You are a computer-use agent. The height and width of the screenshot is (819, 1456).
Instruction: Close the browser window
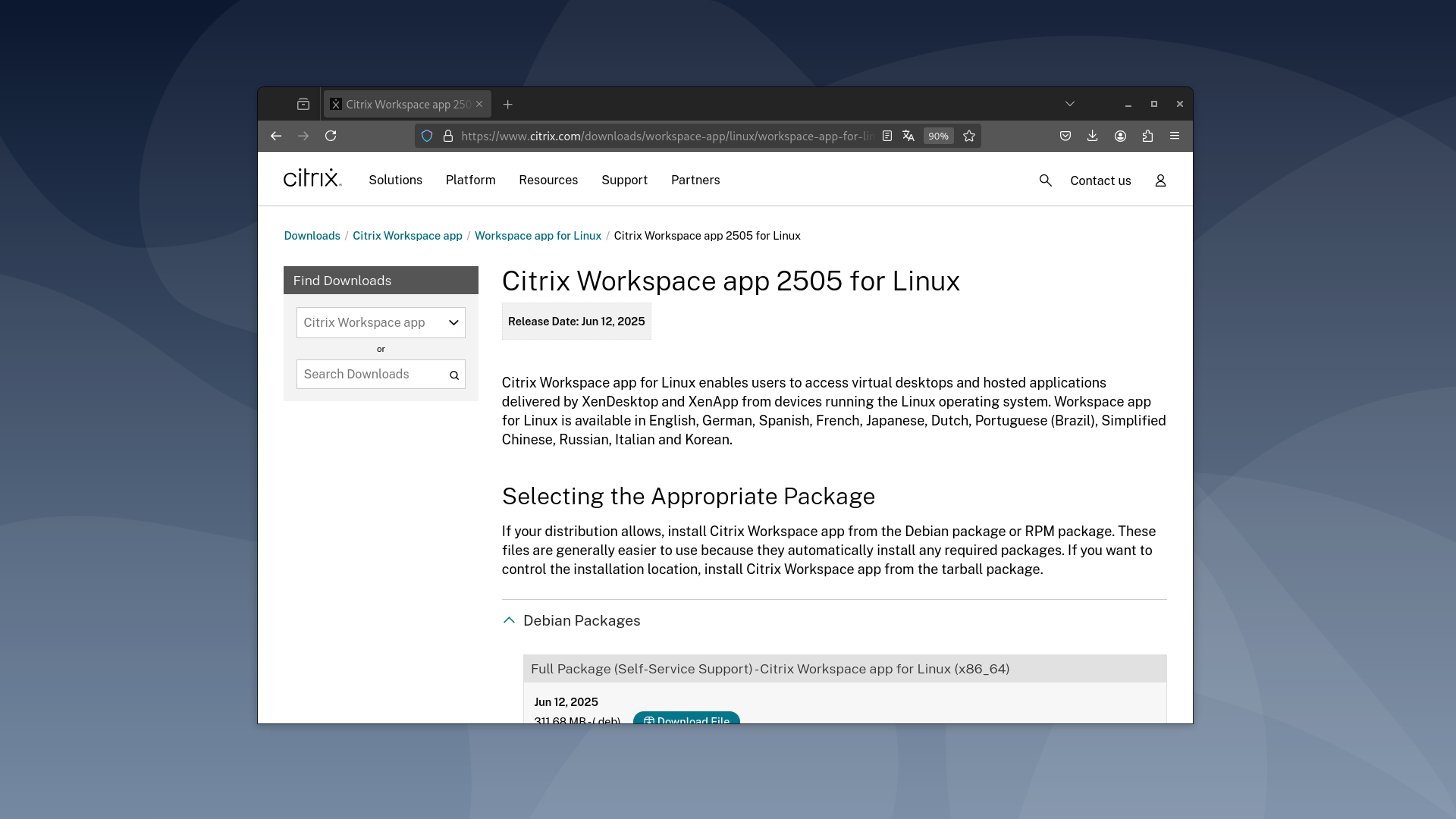click(1180, 104)
